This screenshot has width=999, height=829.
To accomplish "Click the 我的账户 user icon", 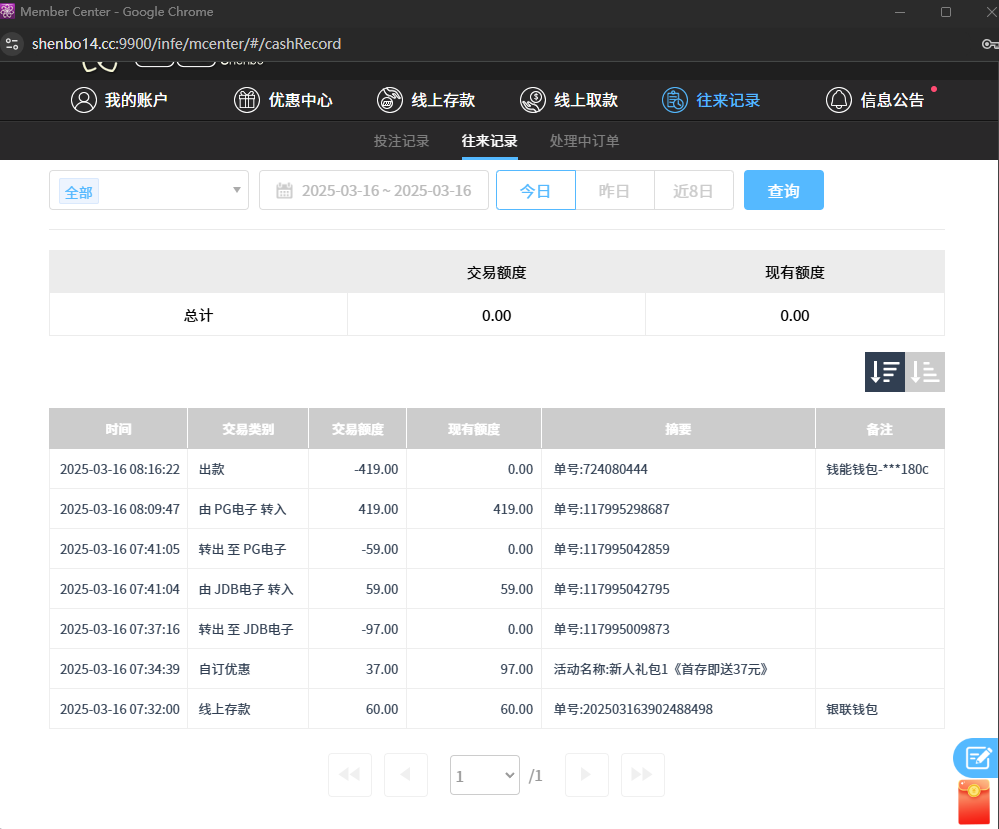I will click(x=84, y=100).
